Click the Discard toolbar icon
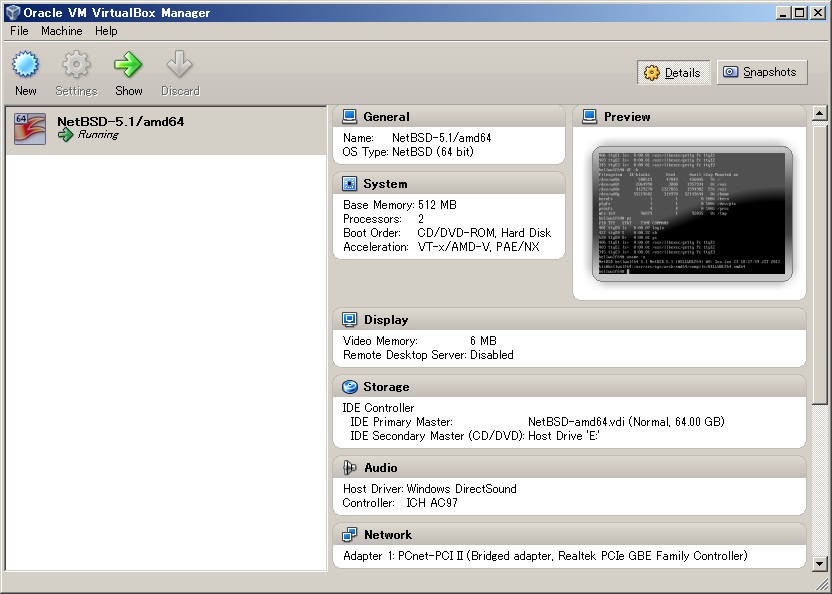 180,66
